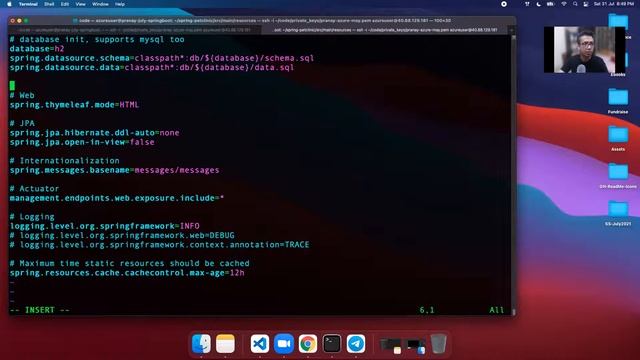Image resolution: width=640 pixels, height=360 pixels.
Task: Click the date and time in menu bar
Action: coord(613,4)
